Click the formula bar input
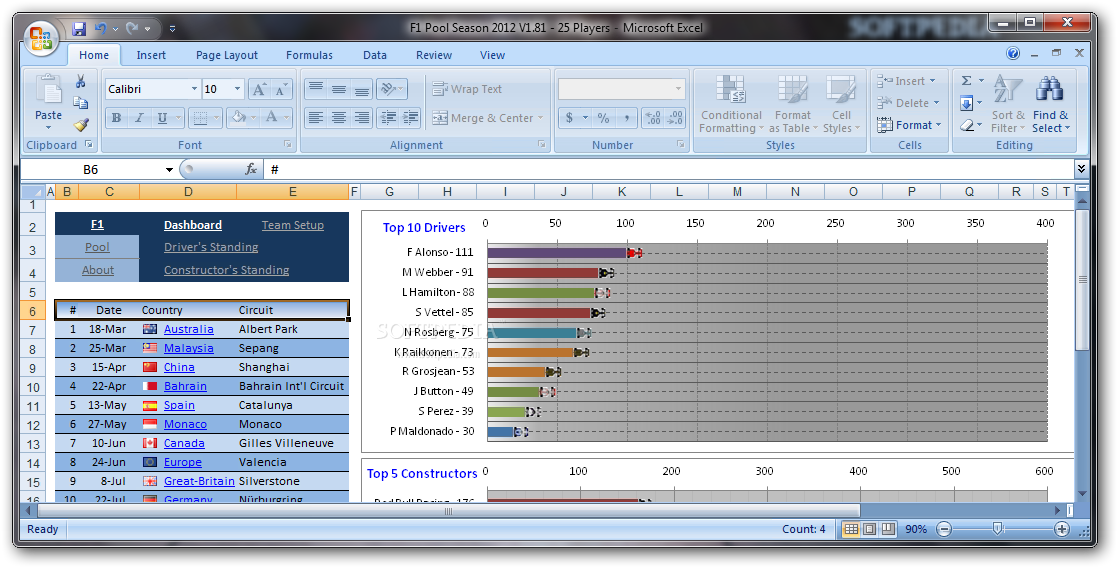The image size is (1118, 568). tap(669, 169)
